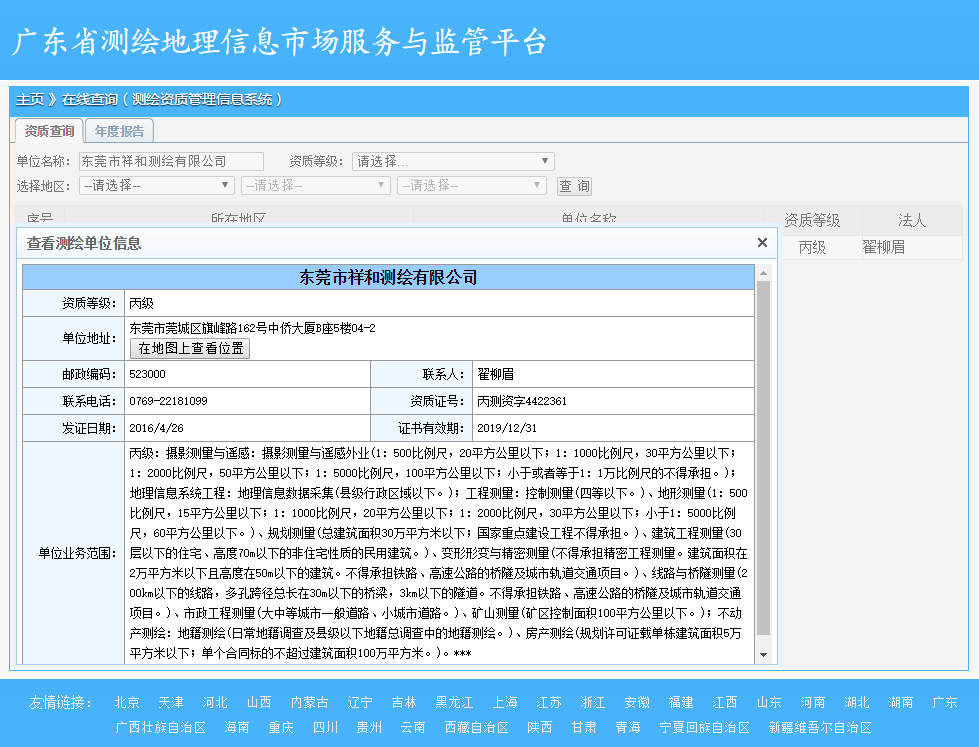Viewport: 979px width, 747px height.
Task: Open 上海 friendly link
Action: point(504,702)
